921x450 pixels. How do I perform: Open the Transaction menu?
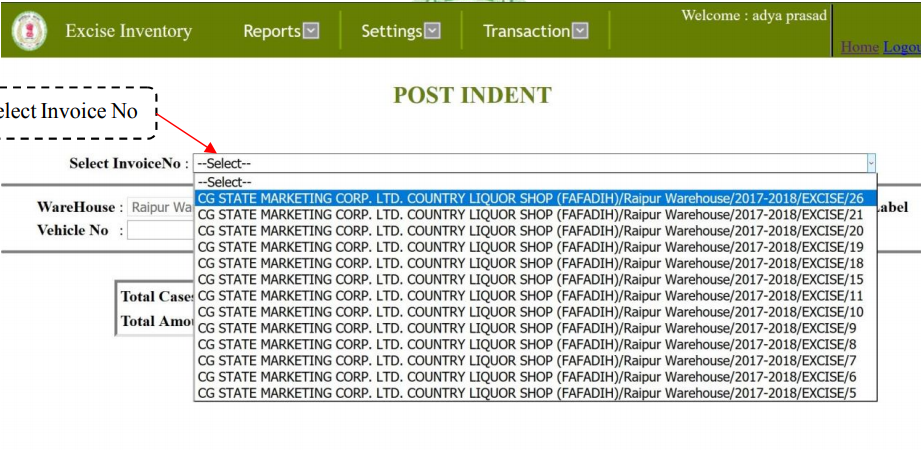(x=526, y=31)
